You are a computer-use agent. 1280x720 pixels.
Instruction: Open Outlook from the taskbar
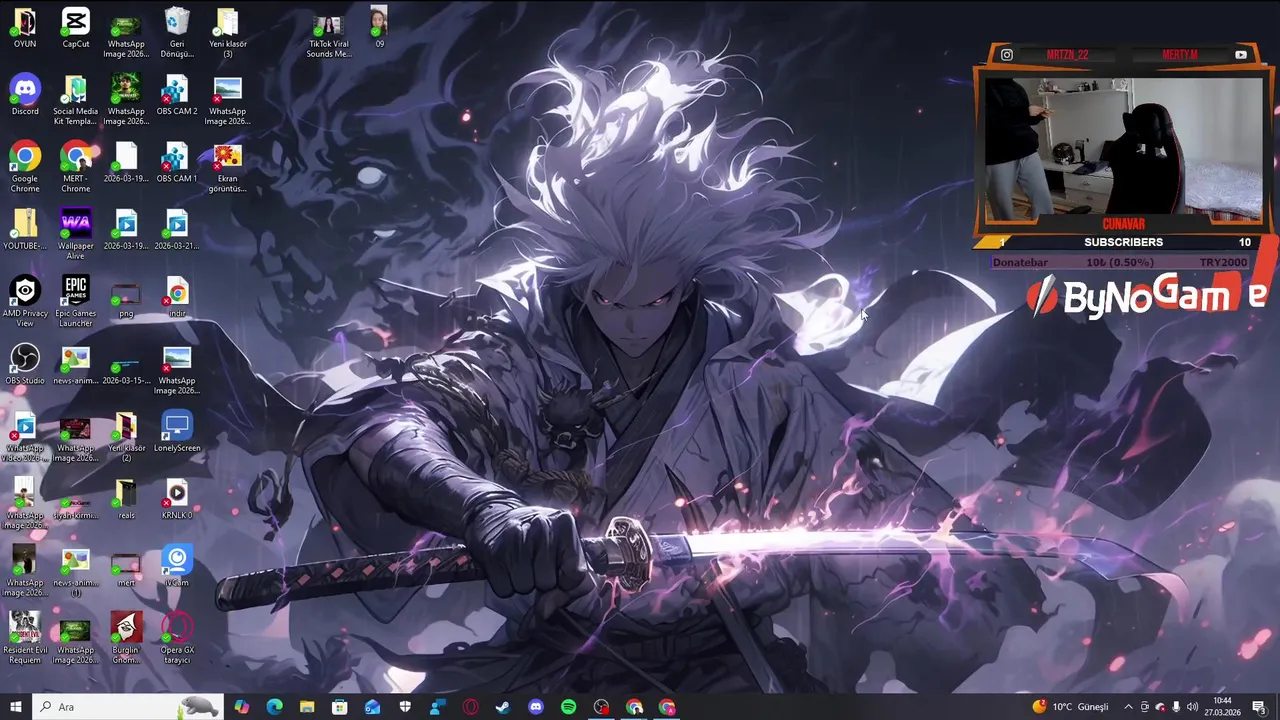coord(372,707)
